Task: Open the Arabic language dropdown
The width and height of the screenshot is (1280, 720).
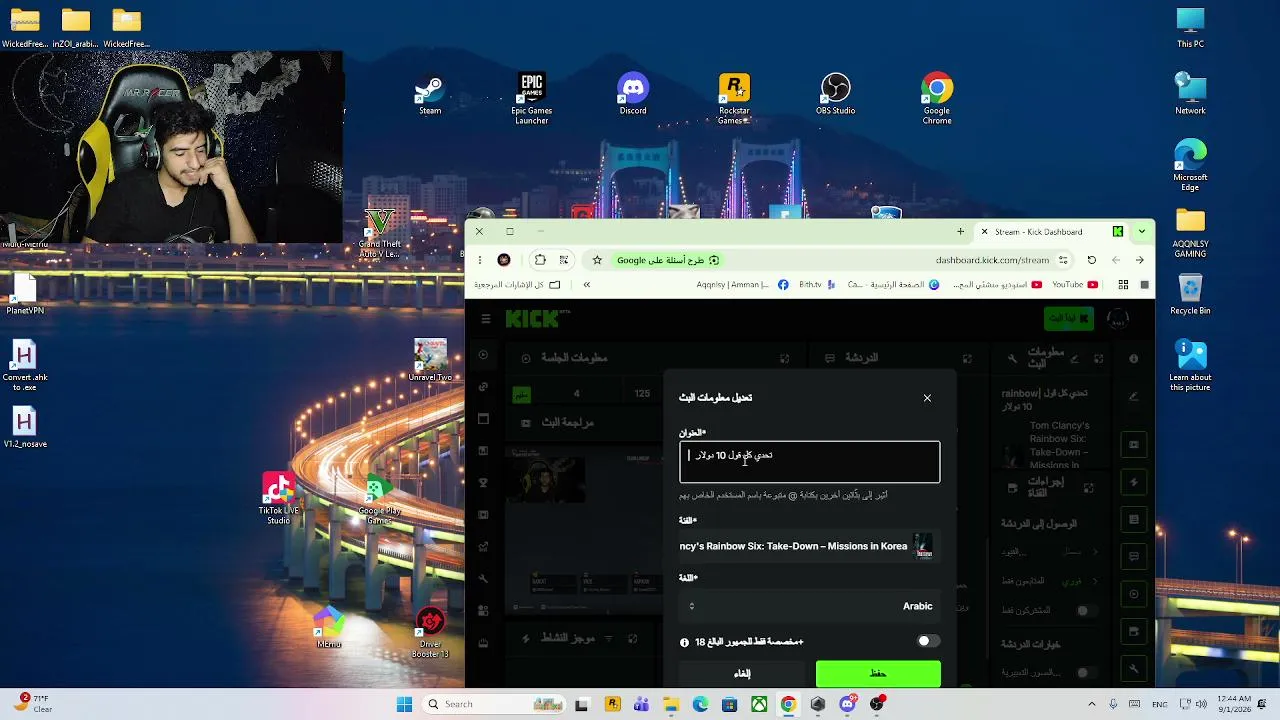Action: pyautogui.click(x=809, y=606)
